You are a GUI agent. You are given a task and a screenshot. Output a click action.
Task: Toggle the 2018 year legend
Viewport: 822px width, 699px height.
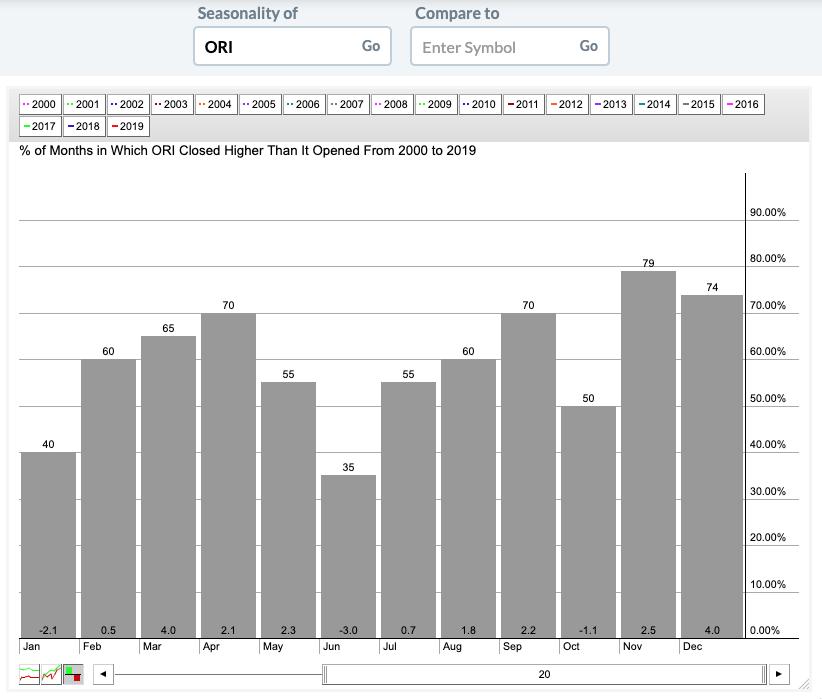coord(84,126)
